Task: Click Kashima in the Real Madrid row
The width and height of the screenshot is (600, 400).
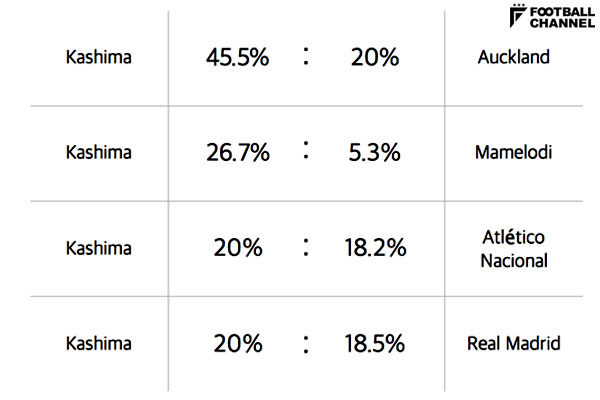Action: tap(98, 344)
